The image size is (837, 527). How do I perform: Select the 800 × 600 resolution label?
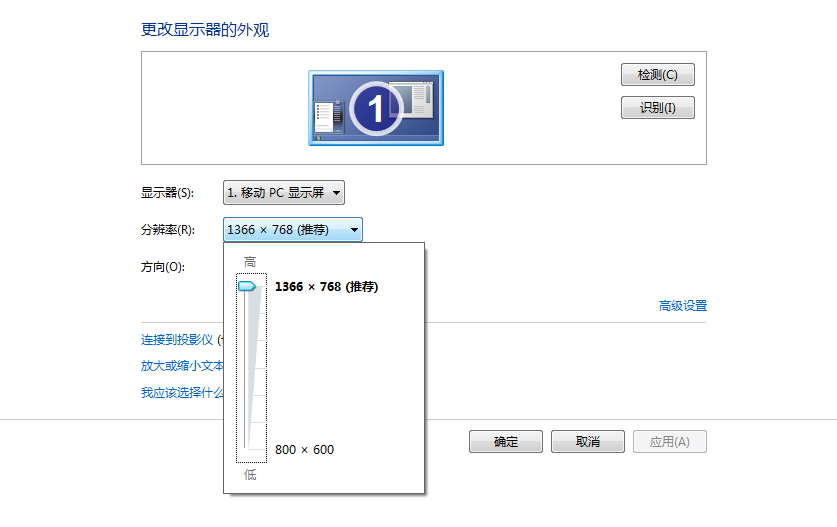pos(304,450)
